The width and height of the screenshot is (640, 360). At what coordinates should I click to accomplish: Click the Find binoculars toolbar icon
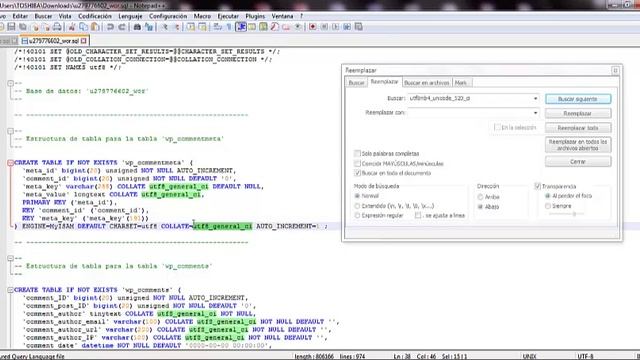(x=137, y=27)
